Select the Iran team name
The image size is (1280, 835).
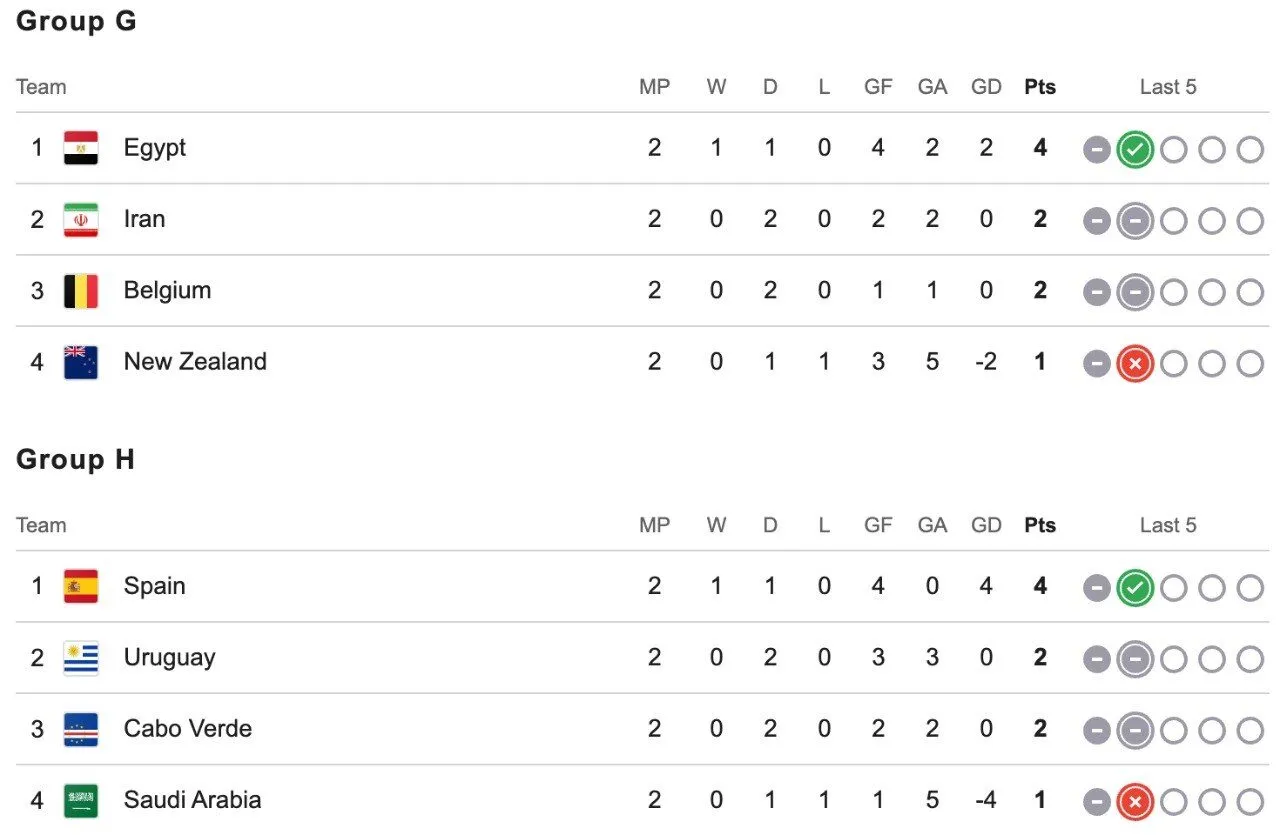point(145,219)
